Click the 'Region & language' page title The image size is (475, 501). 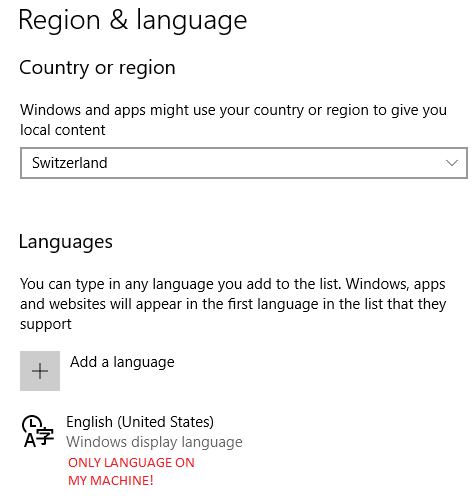coord(133,21)
